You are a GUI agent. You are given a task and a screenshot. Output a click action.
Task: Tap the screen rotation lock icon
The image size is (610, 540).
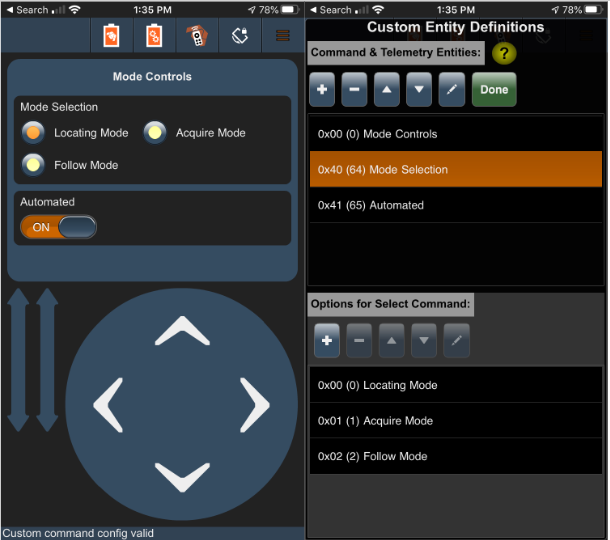pyautogui.click(x=240, y=36)
